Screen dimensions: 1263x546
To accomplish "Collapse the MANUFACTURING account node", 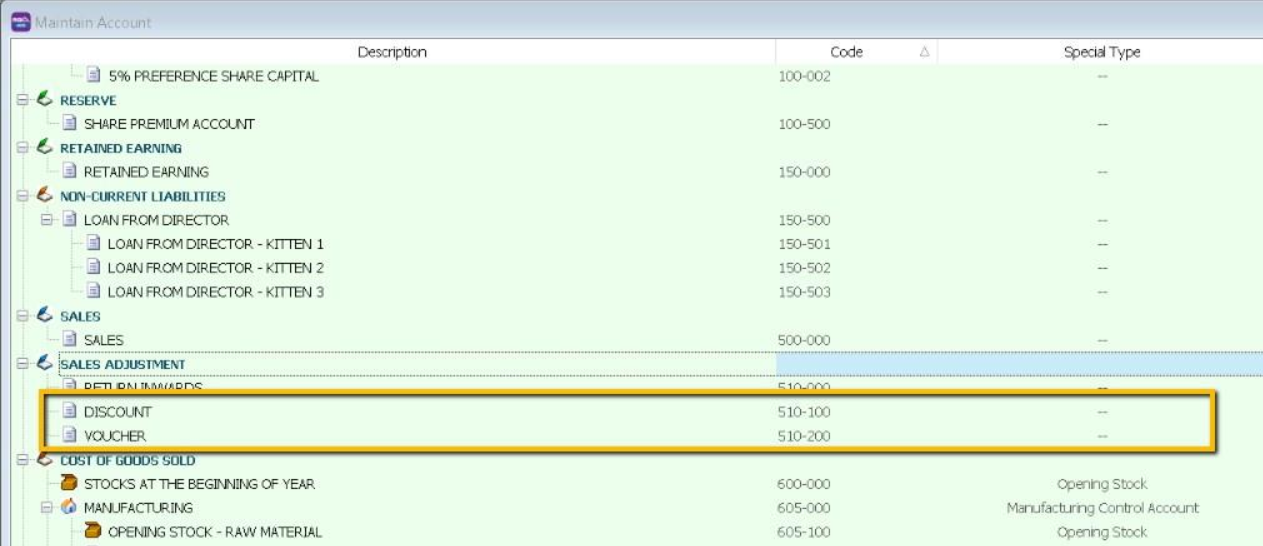I will point(47,508).
